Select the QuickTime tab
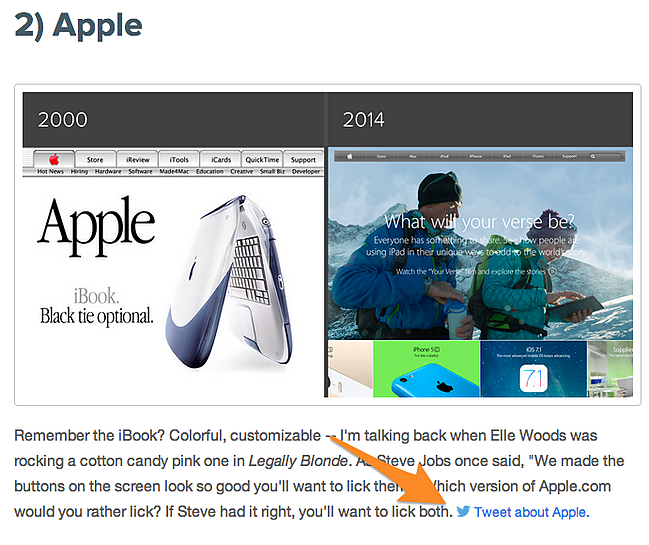 click(x=262, y=159)
